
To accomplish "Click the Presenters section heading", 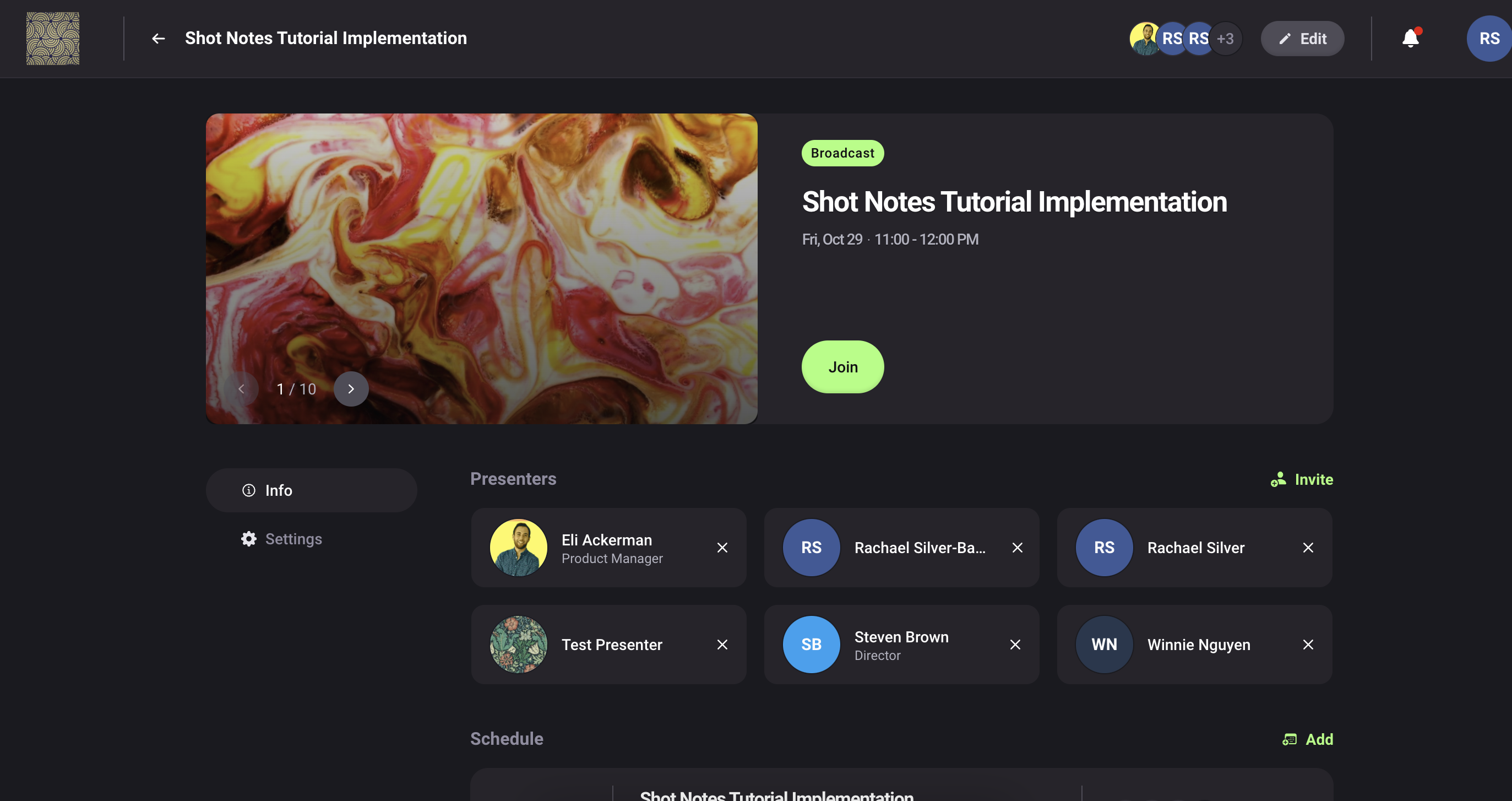I will click(513, 479).
